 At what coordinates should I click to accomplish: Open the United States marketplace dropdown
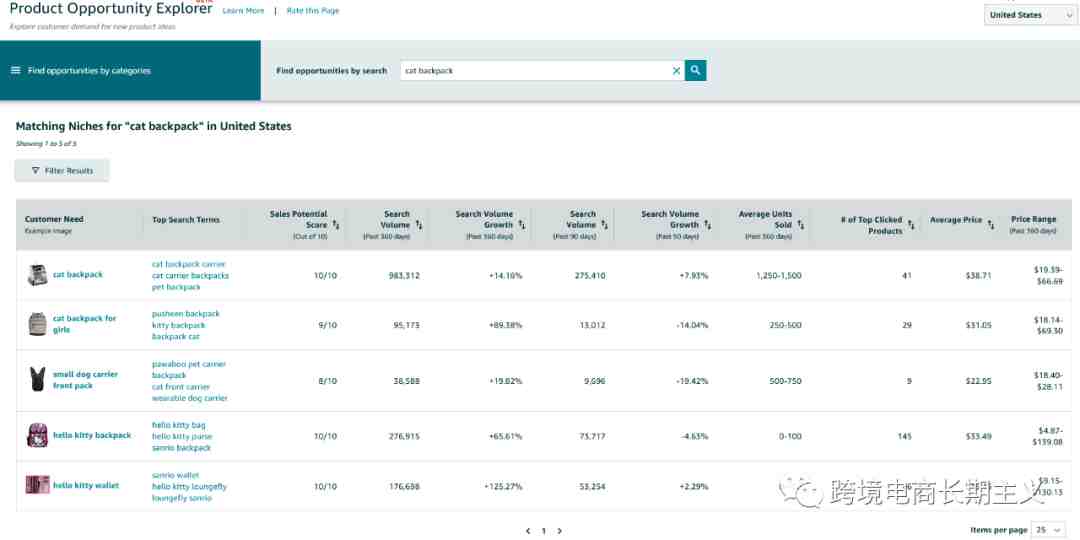pyautogui.click(x=1029, y=15)
